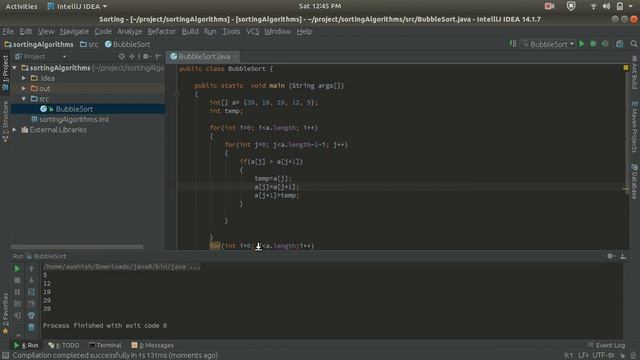The height and width of the screenshot is (360, 640).
Task: Click exit icon in Run panel sidebar
Action: tap(17, 316)
